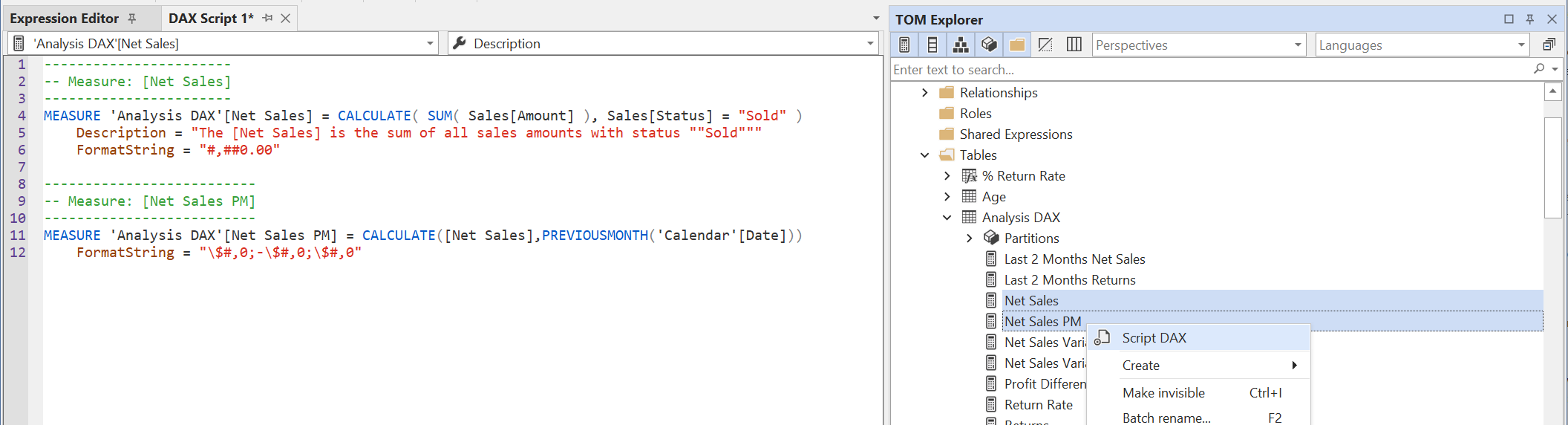The height and width of the screenshot is (425, 1568).
Task: Click the pin icon on Expression Editor tab
Action: (x=132, y=19)
